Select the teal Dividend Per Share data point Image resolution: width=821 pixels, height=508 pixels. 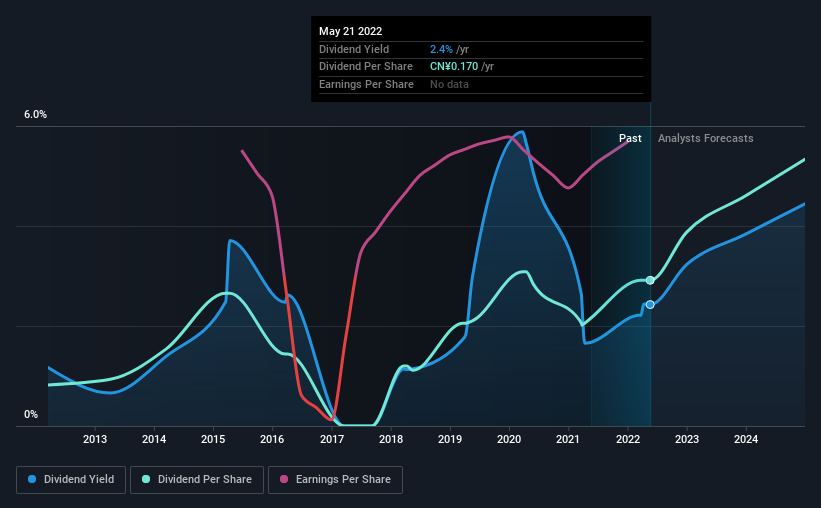tap(650, 280)
